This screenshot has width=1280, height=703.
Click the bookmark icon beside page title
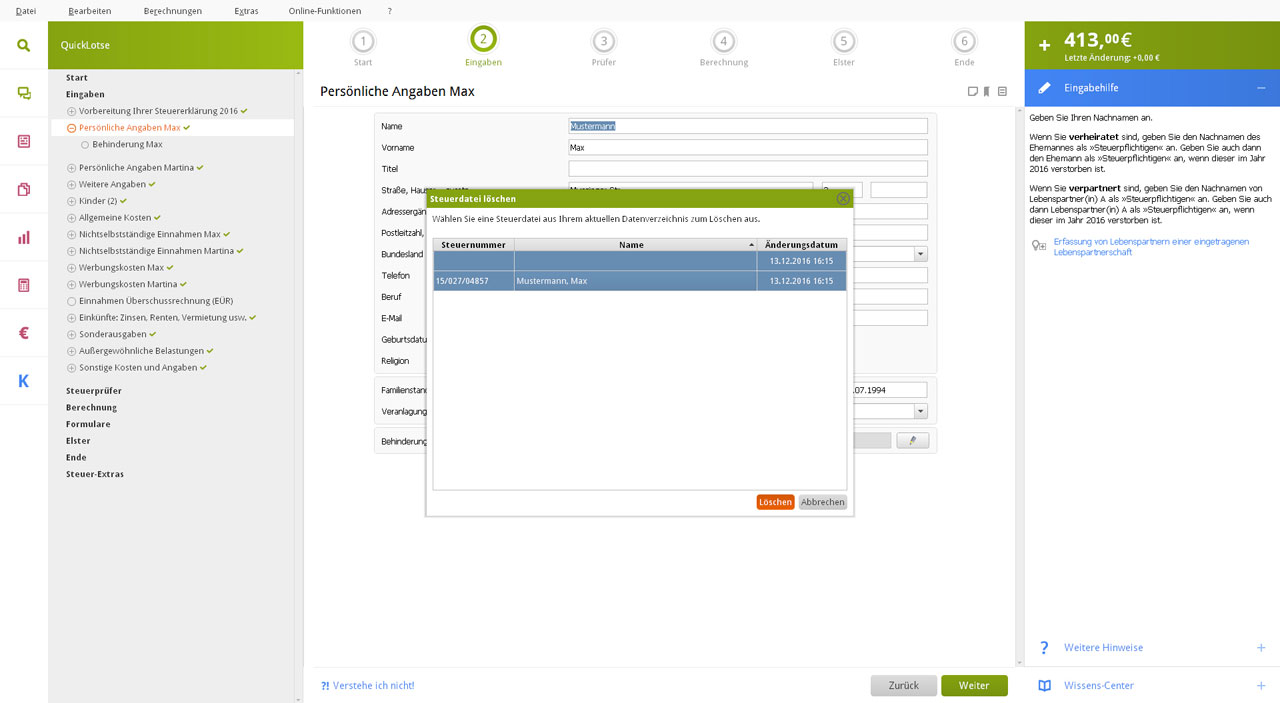986,92
